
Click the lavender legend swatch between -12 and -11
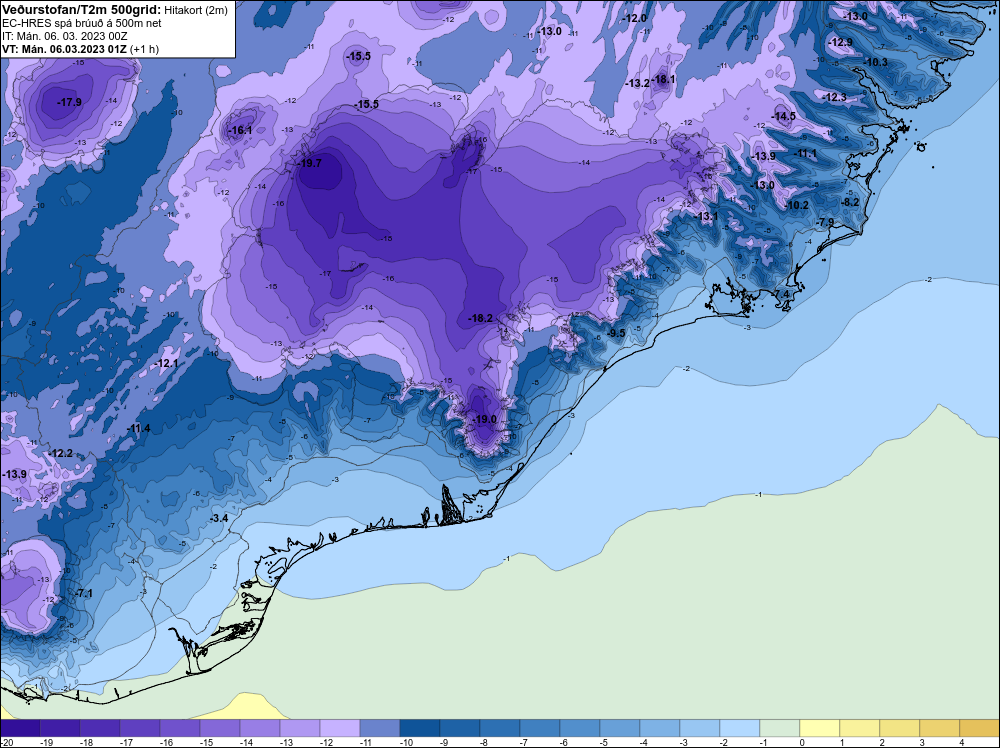(340, 728)
